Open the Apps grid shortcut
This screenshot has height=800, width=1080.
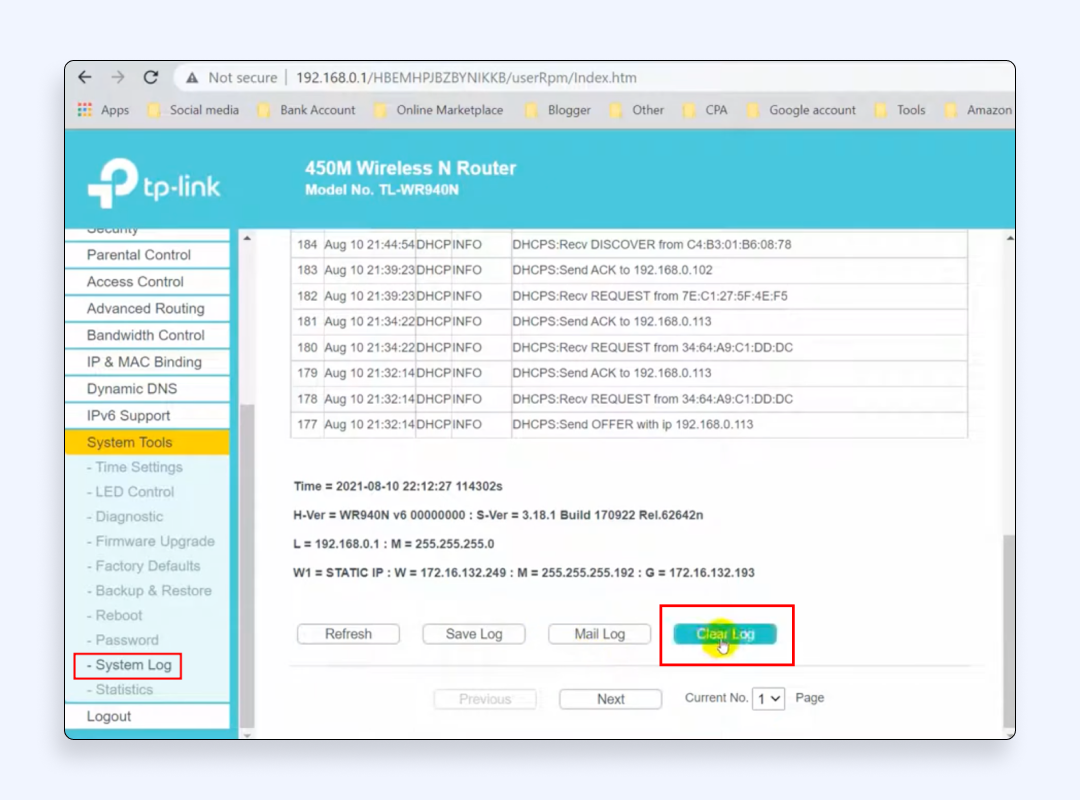pyautogui.click(x=103, y=110)
